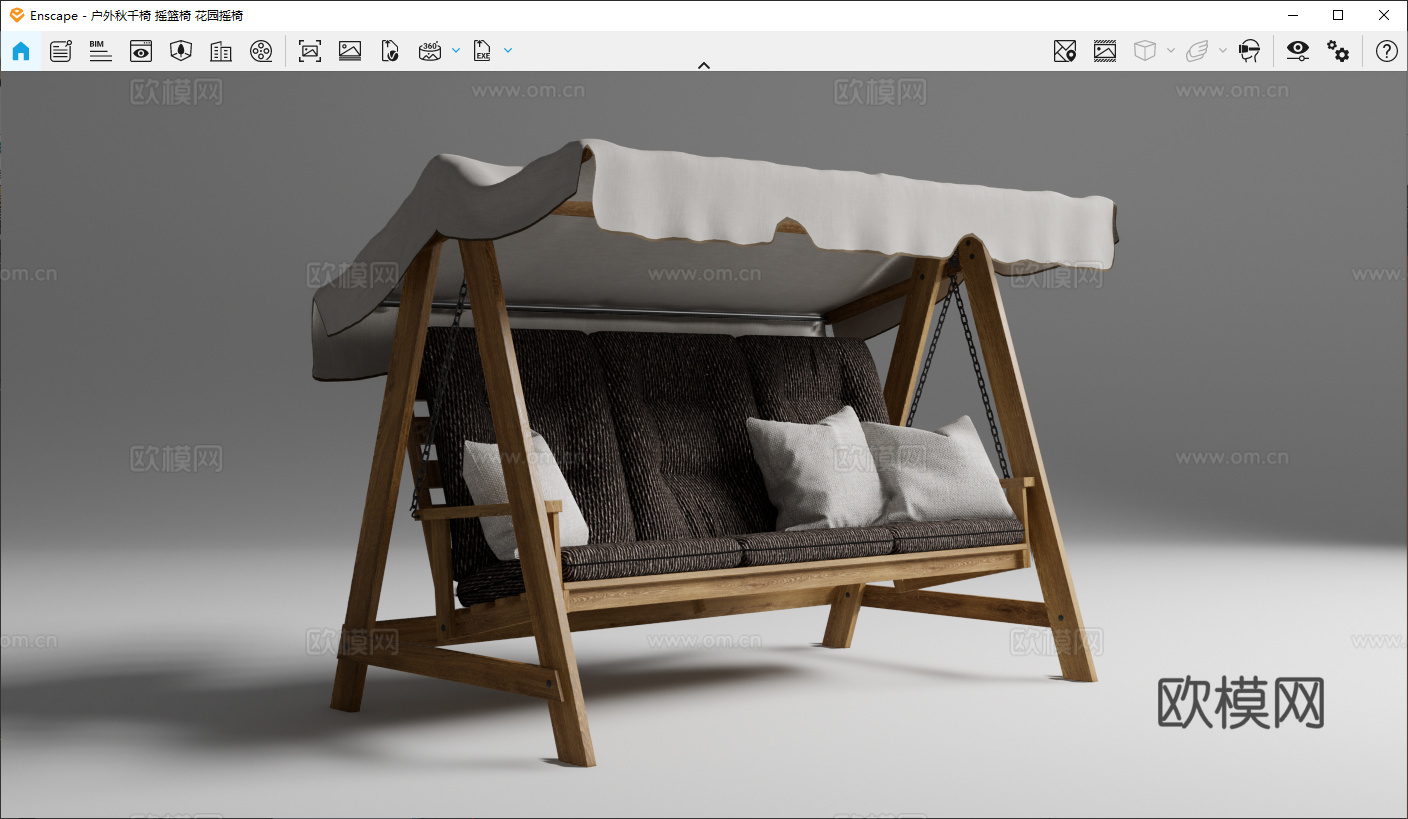Open the cube view mode dropdown arrow
This screenshot has height=819, width=1408.
(x=1171, y=51)
